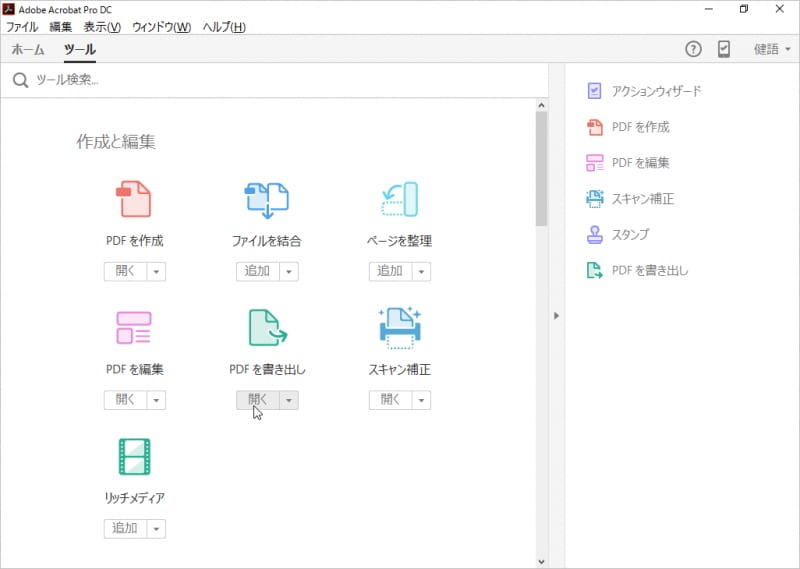This screenshot has height=569, width=800.
Task: Click the vertical scrollbar thumb
Action: pos(541,168)
